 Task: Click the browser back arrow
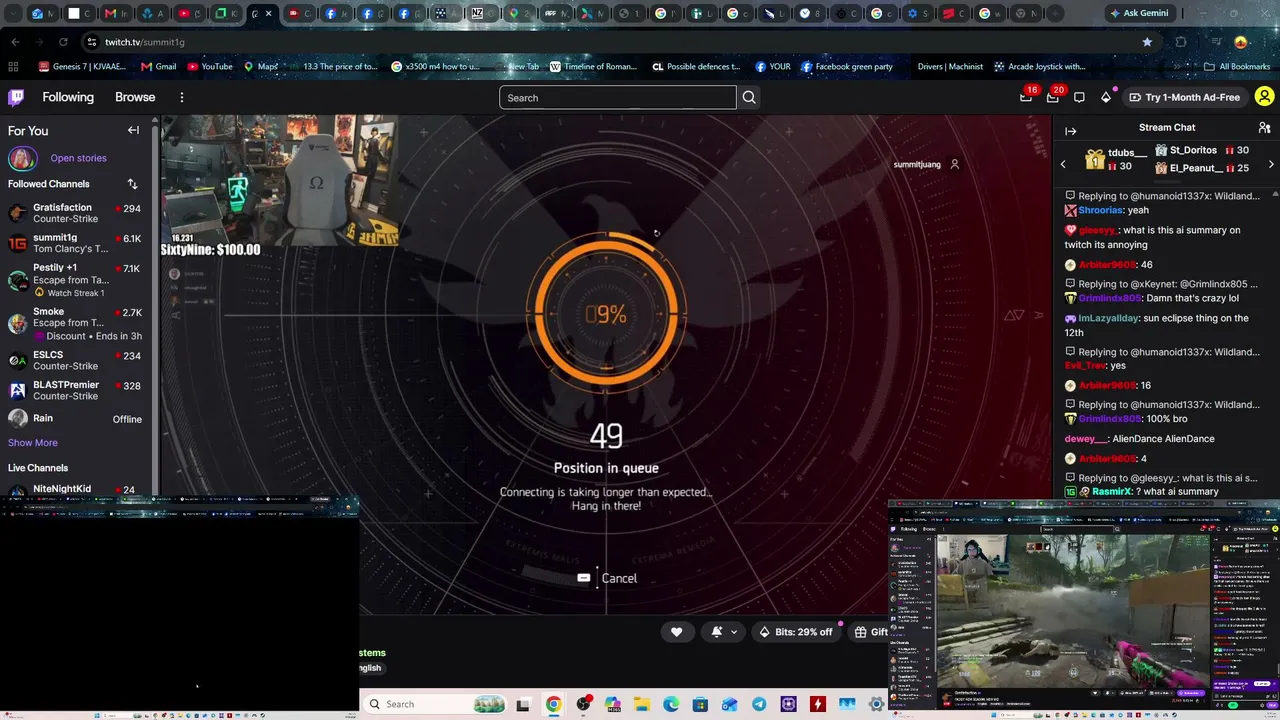click(15, 42)
